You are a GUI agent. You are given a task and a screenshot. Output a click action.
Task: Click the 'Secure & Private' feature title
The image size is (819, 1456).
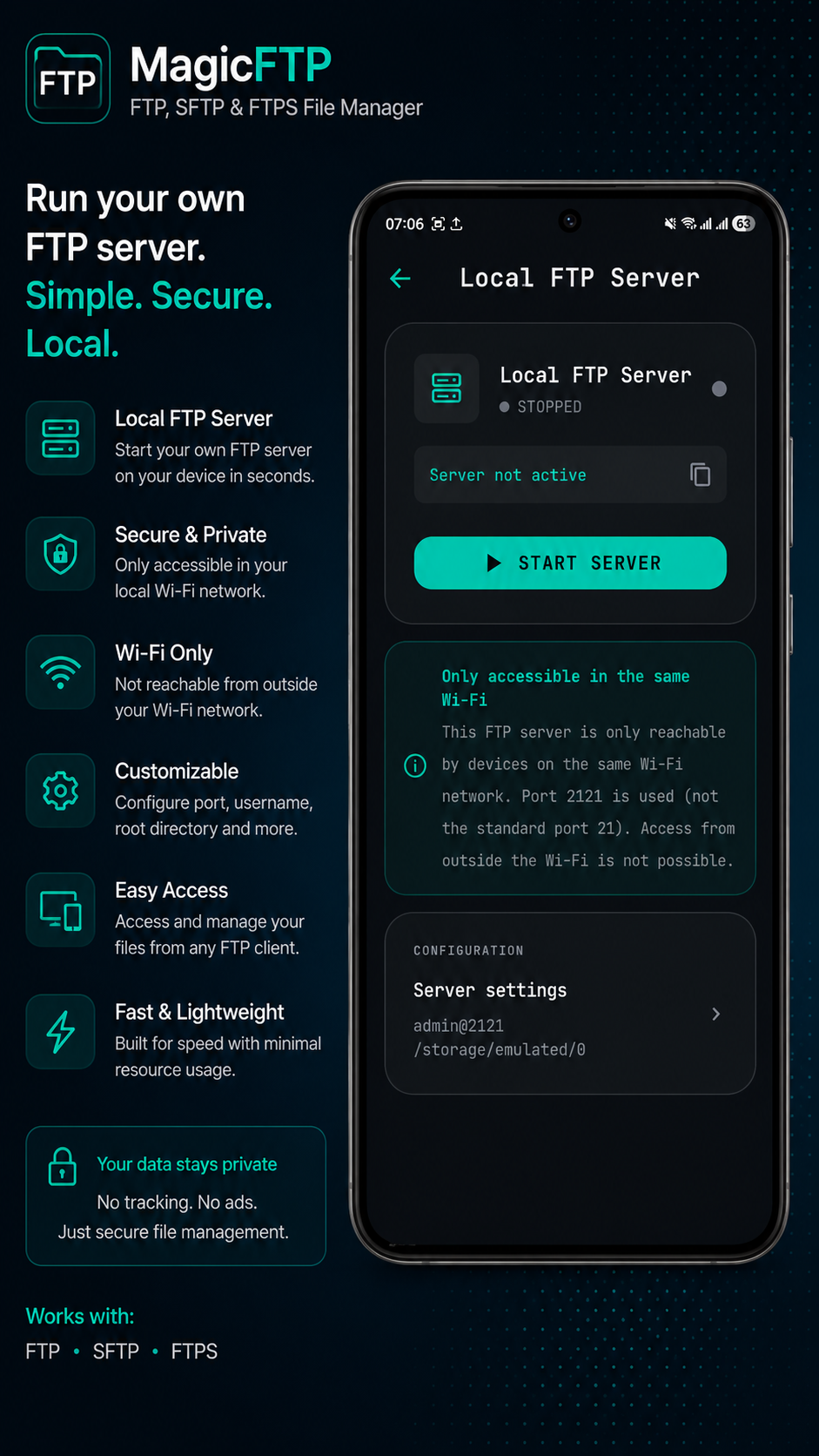[x=191, y=535]
